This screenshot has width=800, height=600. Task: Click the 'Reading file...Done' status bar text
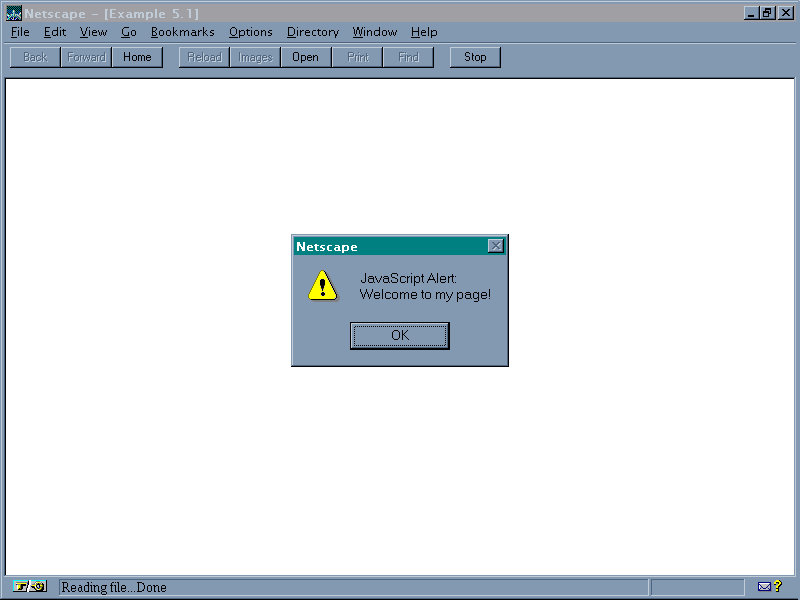[114, 587]
